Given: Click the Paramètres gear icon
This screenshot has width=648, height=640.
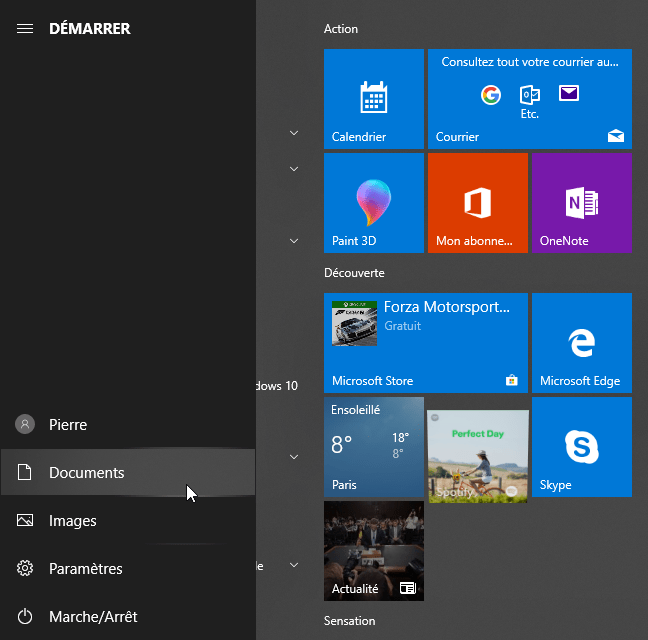Looking at the screenshot, I should point(25,568).
